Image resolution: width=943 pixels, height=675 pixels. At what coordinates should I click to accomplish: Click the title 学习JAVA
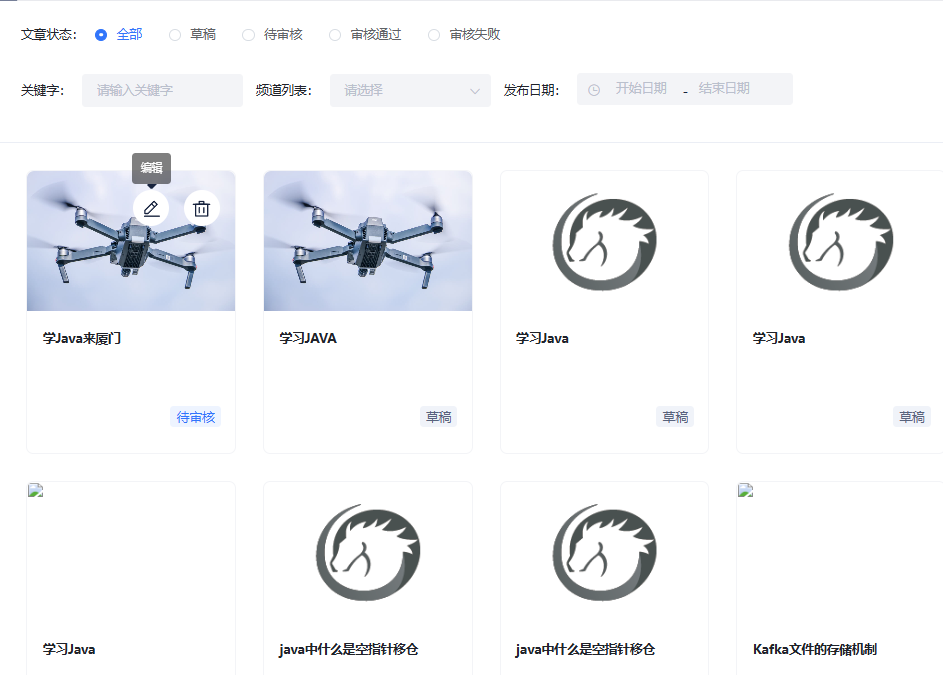tap(308, 339)
